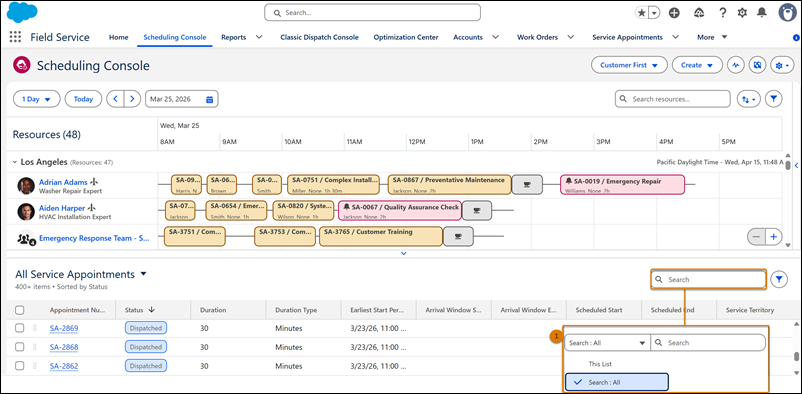Click the SA-0019 Emergency Repair appointment
The height and width of the screenshot is (394, 802).
point(622,185)
